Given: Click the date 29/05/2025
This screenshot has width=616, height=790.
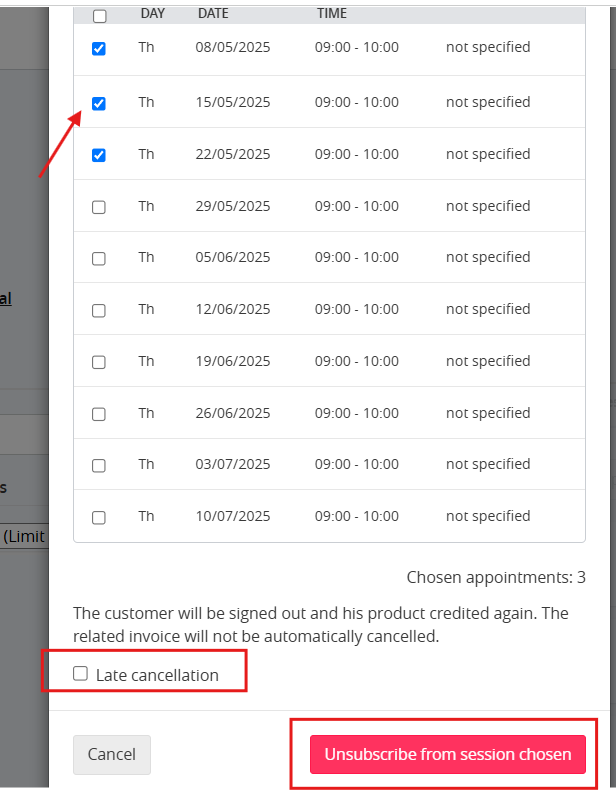Looking at the screenshot, I should click(x=233, y=206).
